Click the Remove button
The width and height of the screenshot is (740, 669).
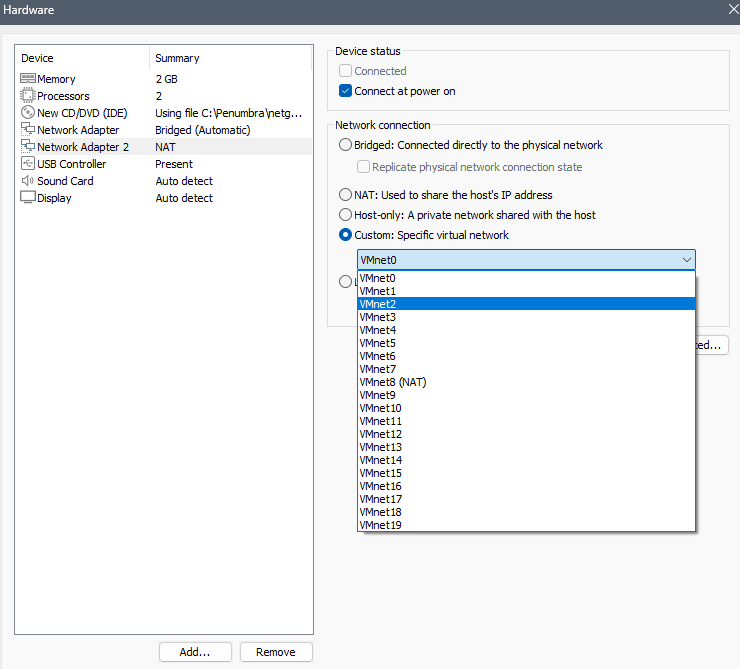point(276,652)
